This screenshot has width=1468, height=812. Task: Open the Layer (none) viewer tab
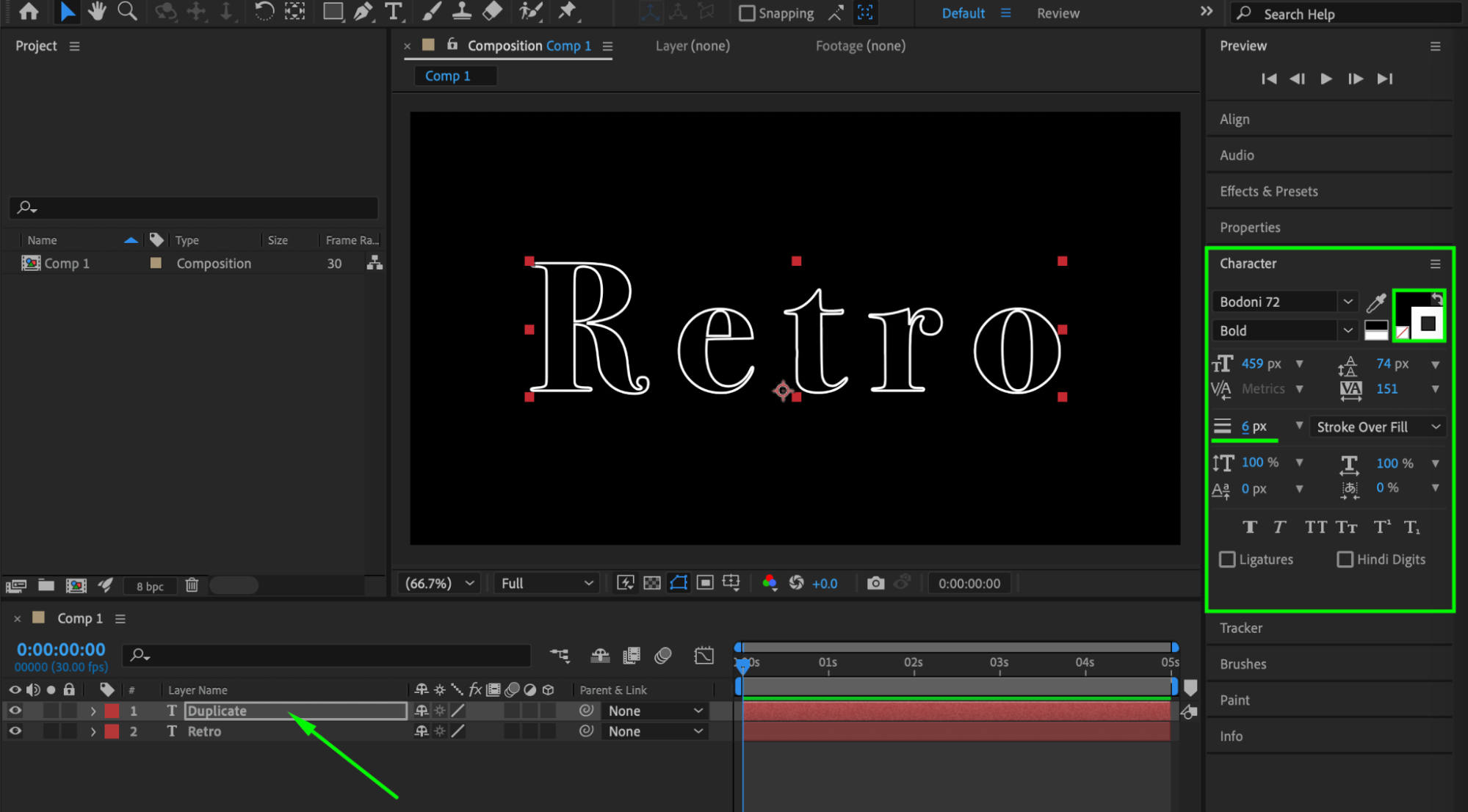click(x=693, y=46)
